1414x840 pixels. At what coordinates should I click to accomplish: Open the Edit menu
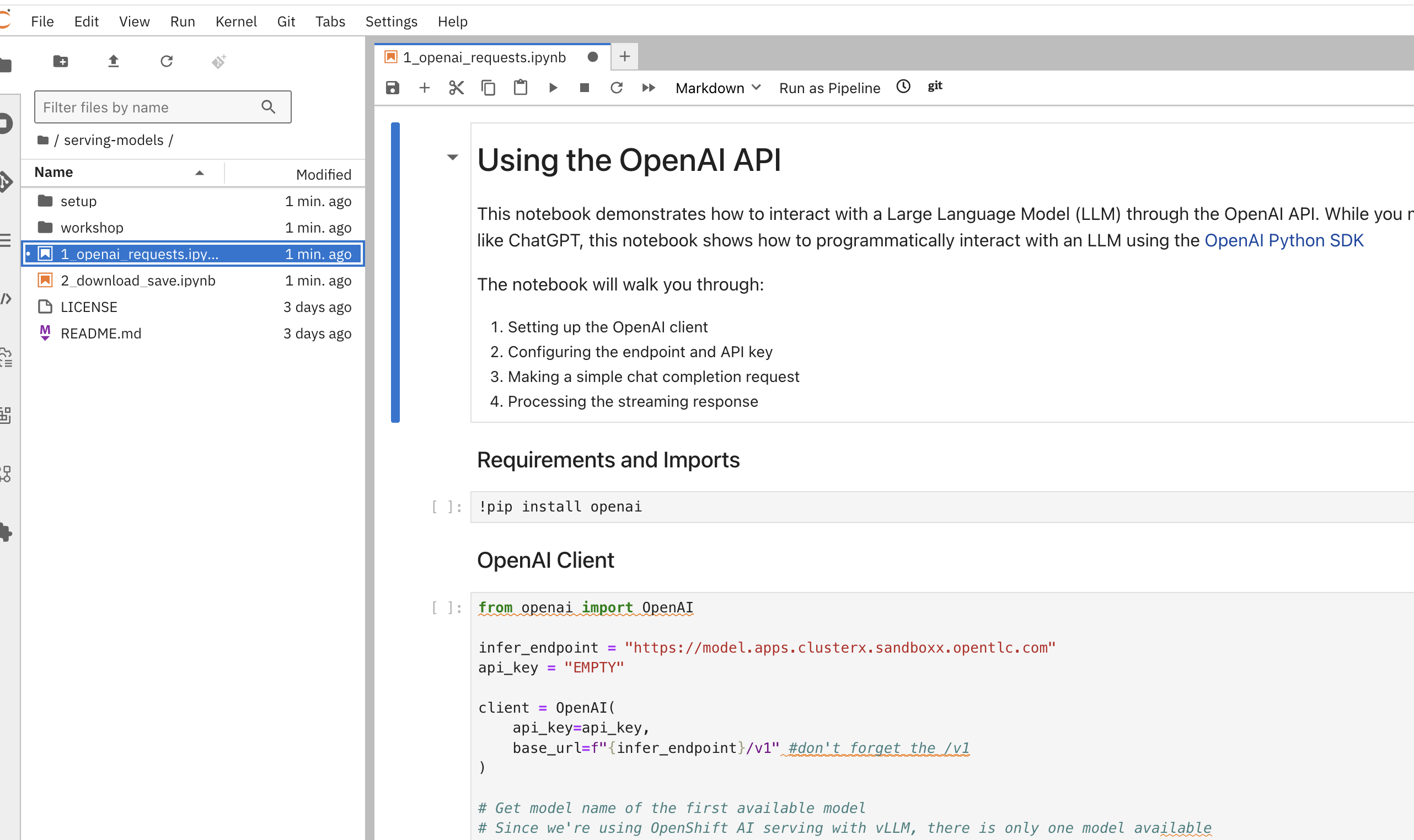(x=86, y=21)
